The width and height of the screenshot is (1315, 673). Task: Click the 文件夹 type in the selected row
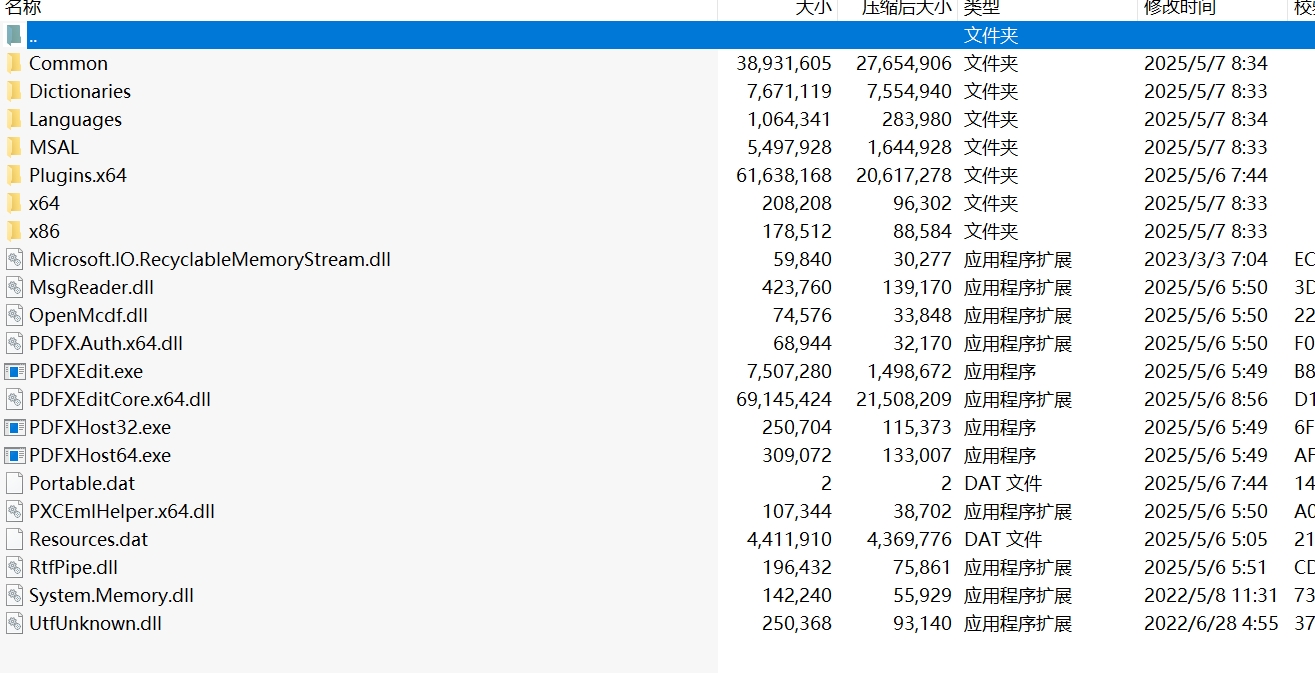[x=991, y=35]
